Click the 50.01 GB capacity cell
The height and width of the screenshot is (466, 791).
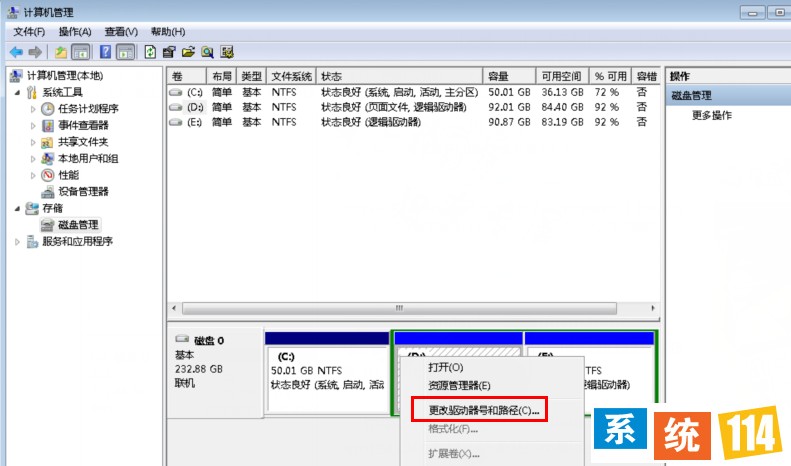point(509,93)
